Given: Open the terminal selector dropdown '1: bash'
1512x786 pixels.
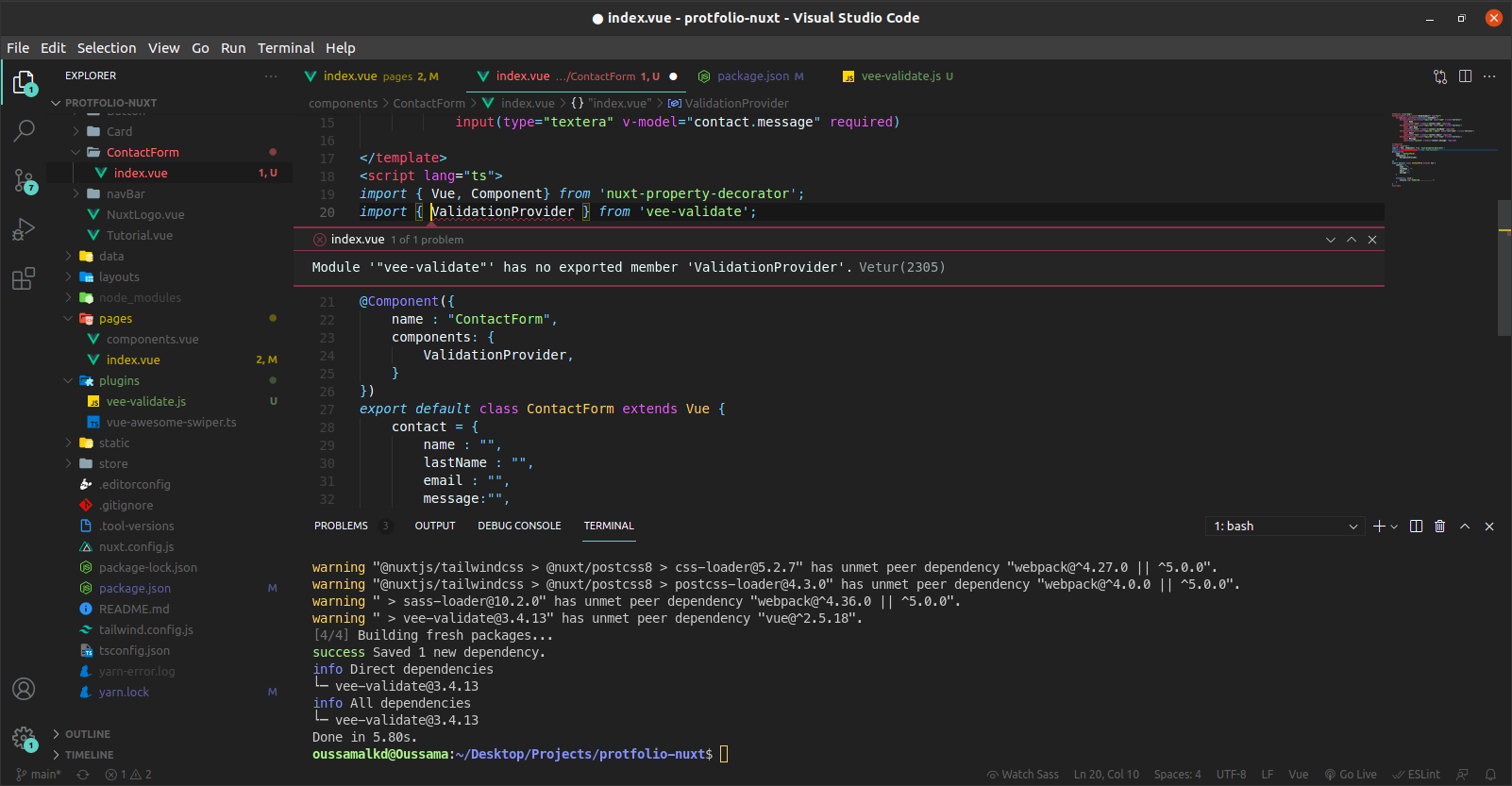Looking at the screenshot, I should 1285,527.
